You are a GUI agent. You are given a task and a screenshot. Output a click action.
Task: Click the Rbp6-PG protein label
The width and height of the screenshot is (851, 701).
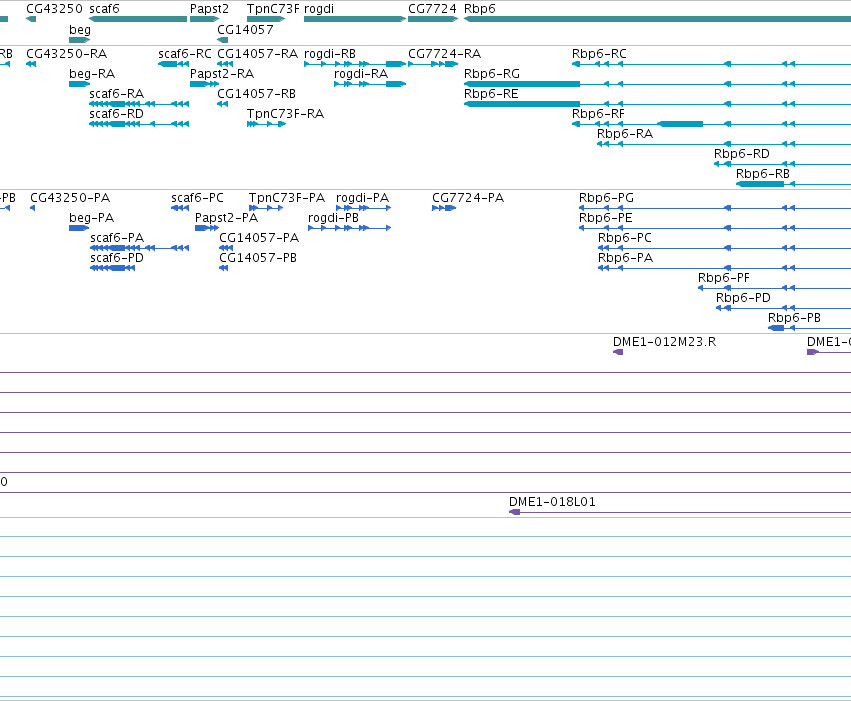(x=606, y=198)
